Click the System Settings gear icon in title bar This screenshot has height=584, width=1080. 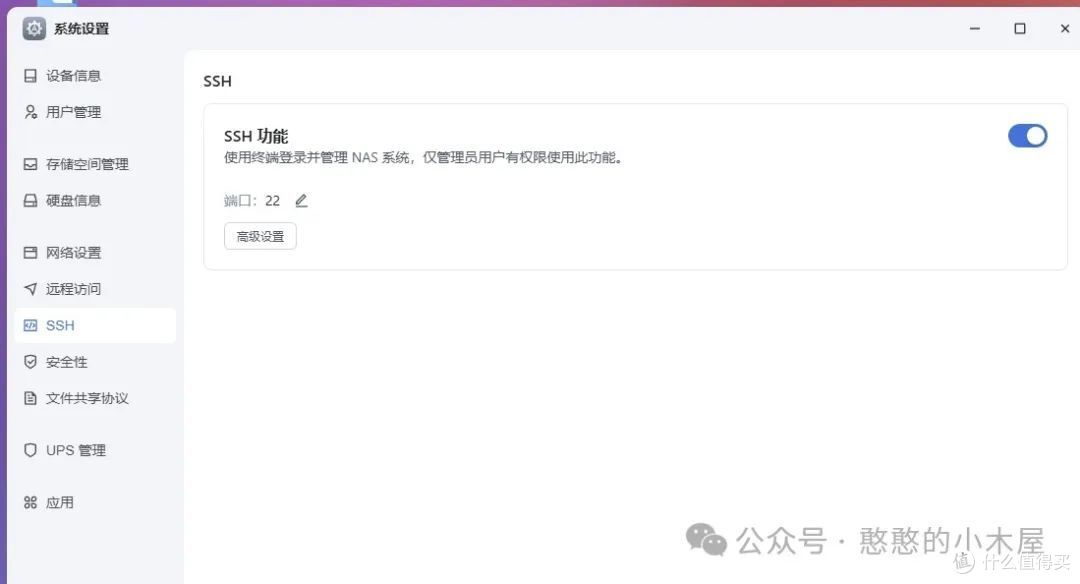pyautogui.click(x=34, y=29)
